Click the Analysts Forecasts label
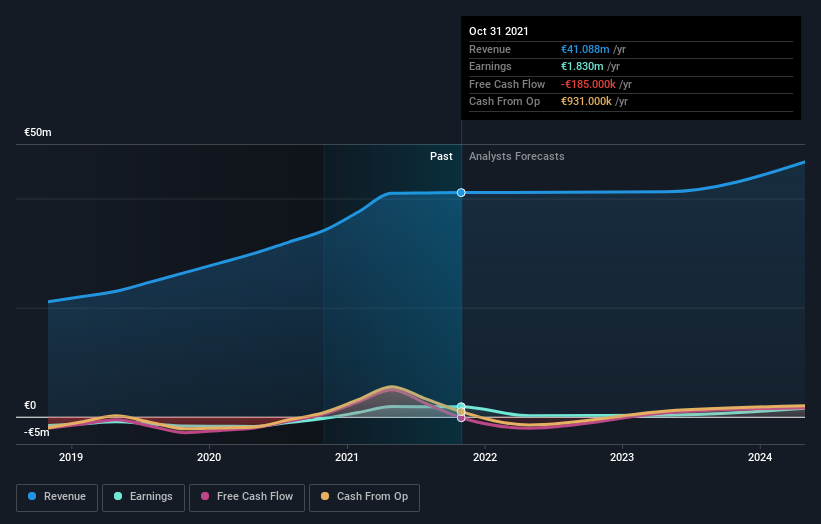Screen dimensions: 821x524 [x=516, y=156]
